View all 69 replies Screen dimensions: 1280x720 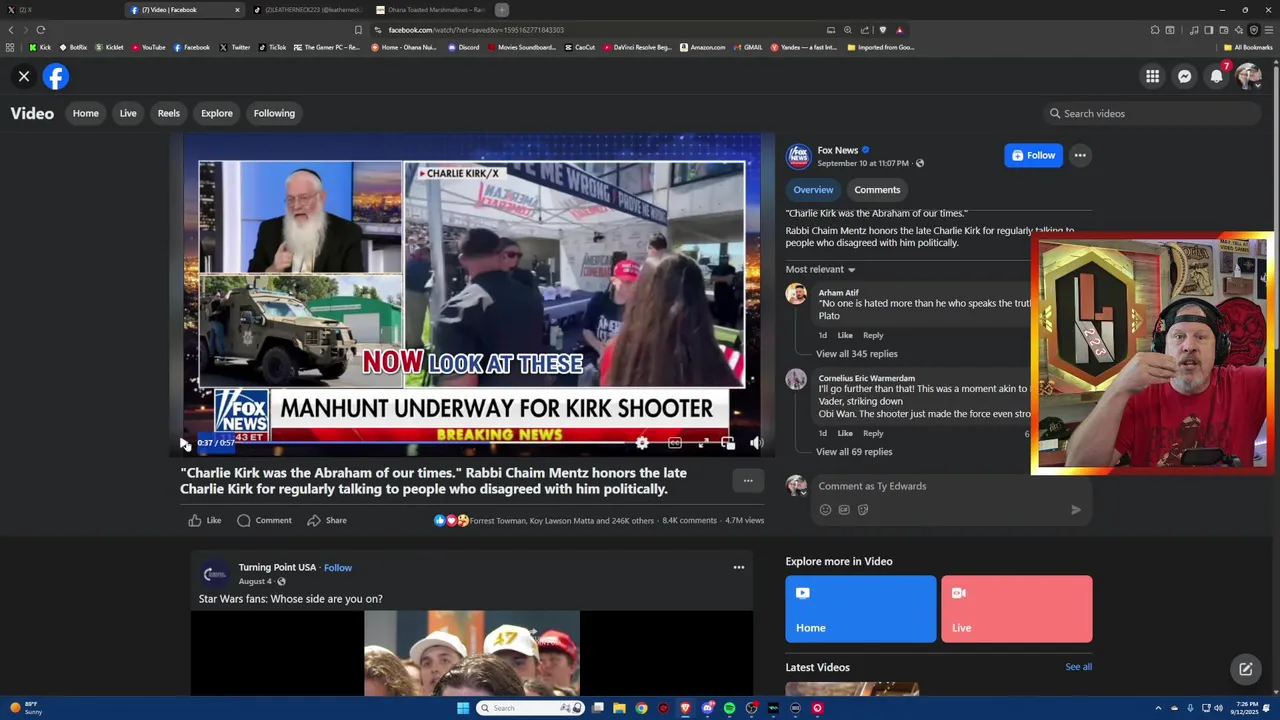click(x=854, y=452)
